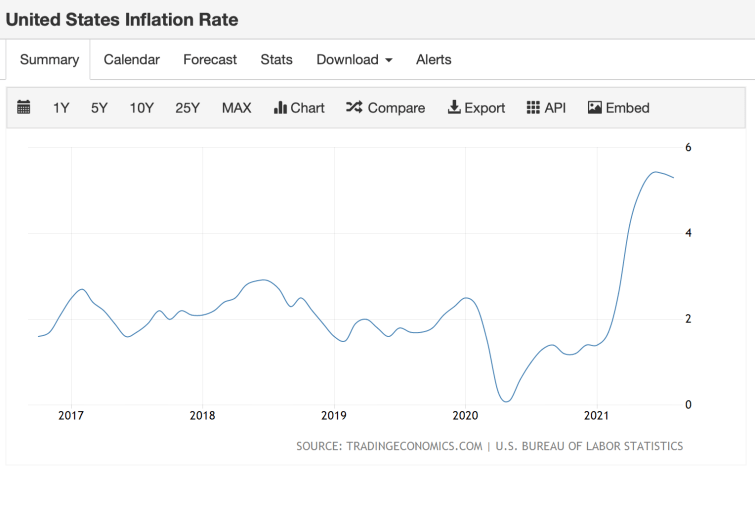Screen dimensions: 755x506
Task: Go to the Forecast tab
Action: pyautogui.click(x=210, y=60)
